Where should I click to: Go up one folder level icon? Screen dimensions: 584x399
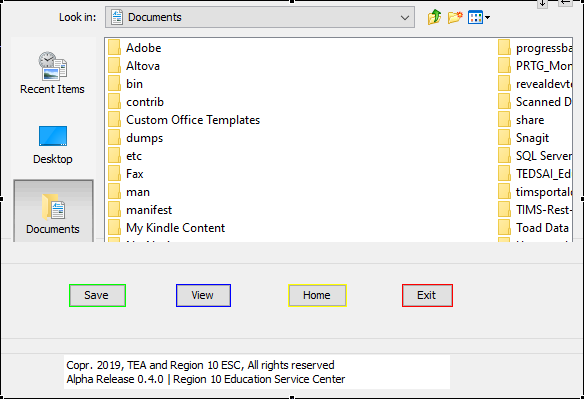434,17
